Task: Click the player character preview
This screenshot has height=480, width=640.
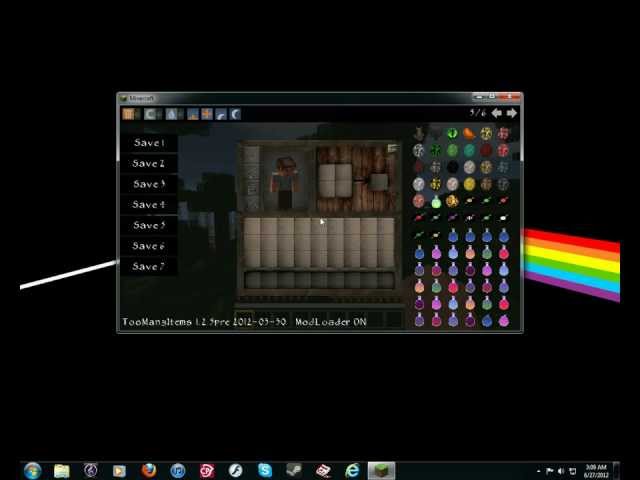Action: pos(284,182)
